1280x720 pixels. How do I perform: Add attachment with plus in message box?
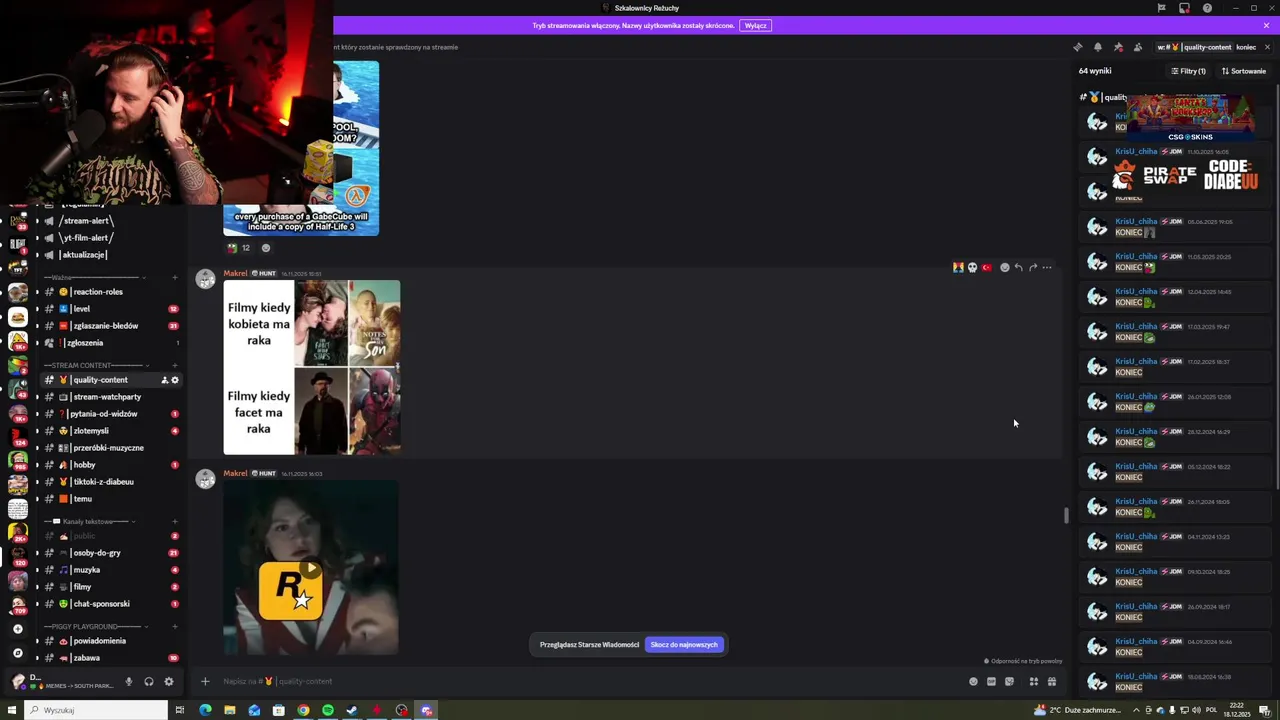(x=205, y=682)
